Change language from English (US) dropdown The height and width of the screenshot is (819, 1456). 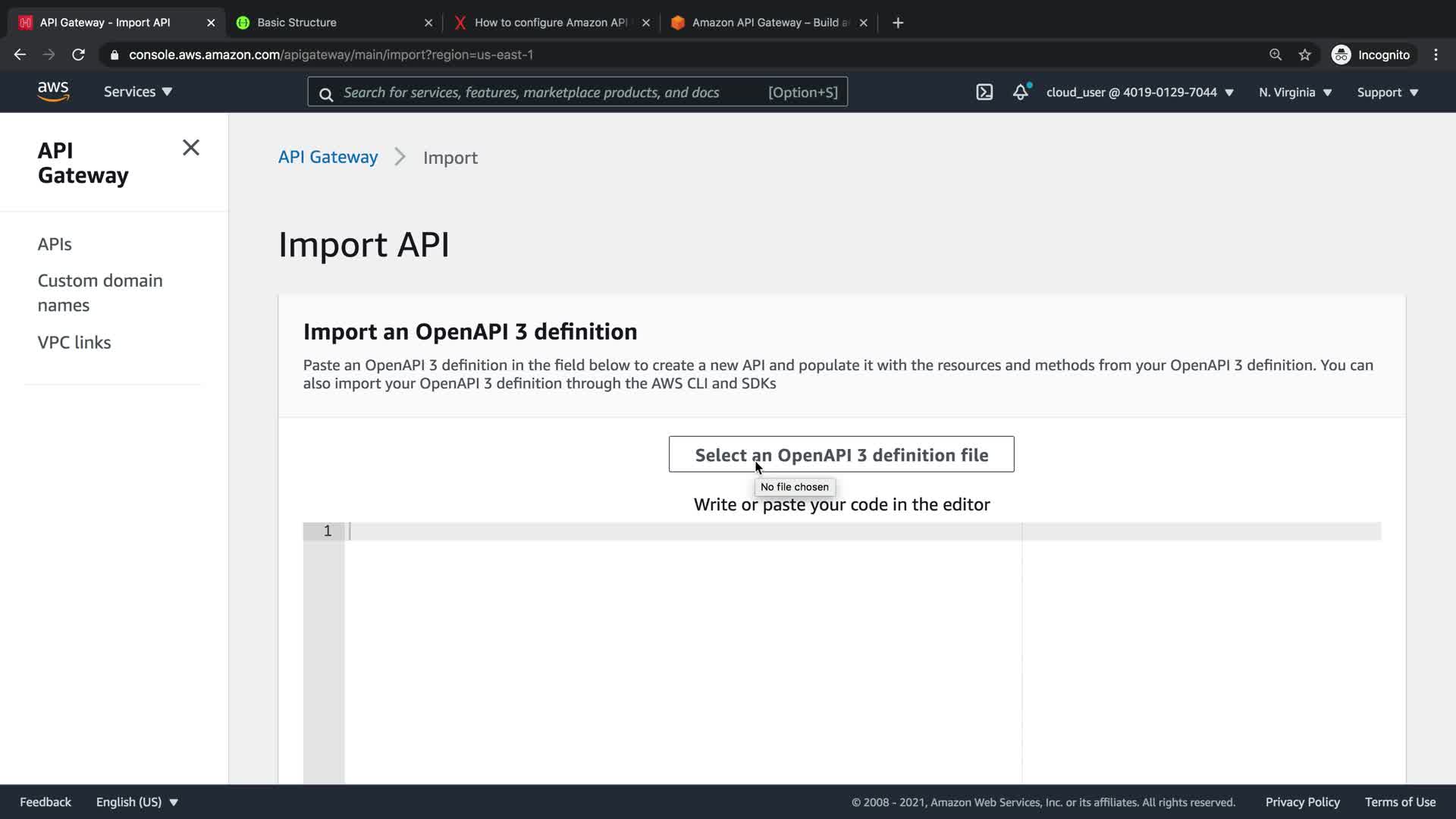(136, 802)
